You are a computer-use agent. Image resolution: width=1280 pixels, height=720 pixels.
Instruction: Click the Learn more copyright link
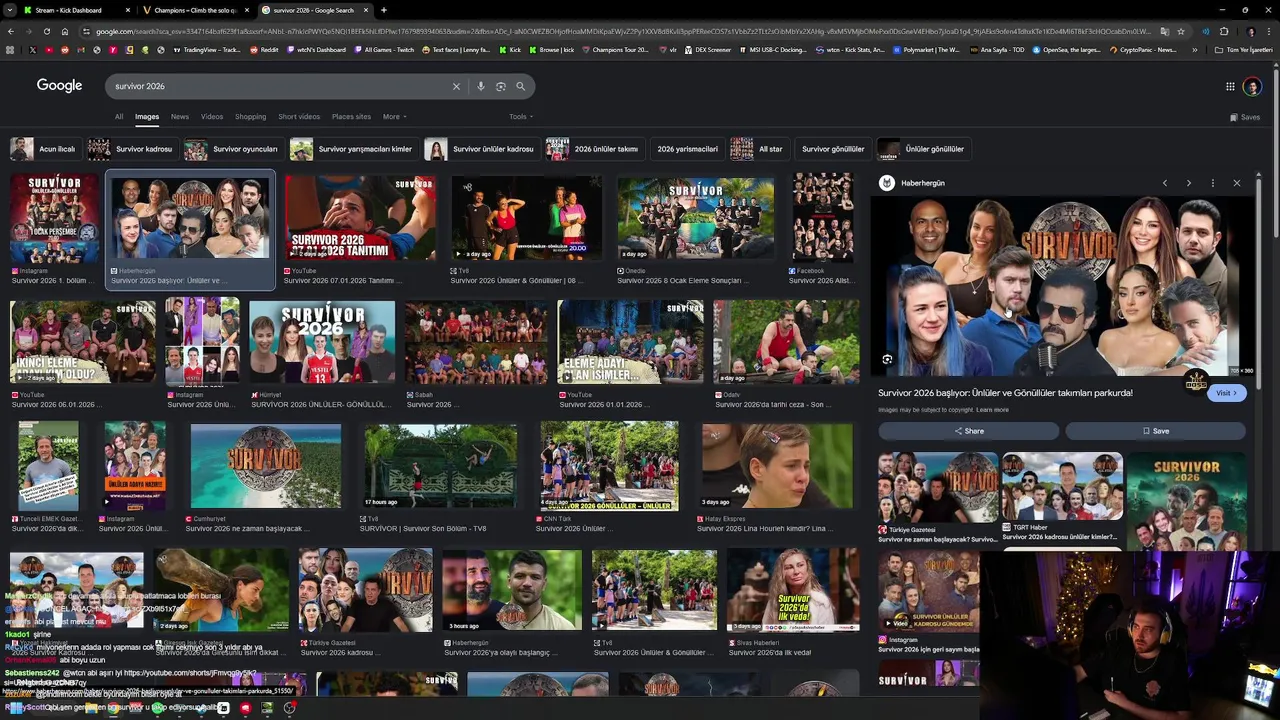992,410
